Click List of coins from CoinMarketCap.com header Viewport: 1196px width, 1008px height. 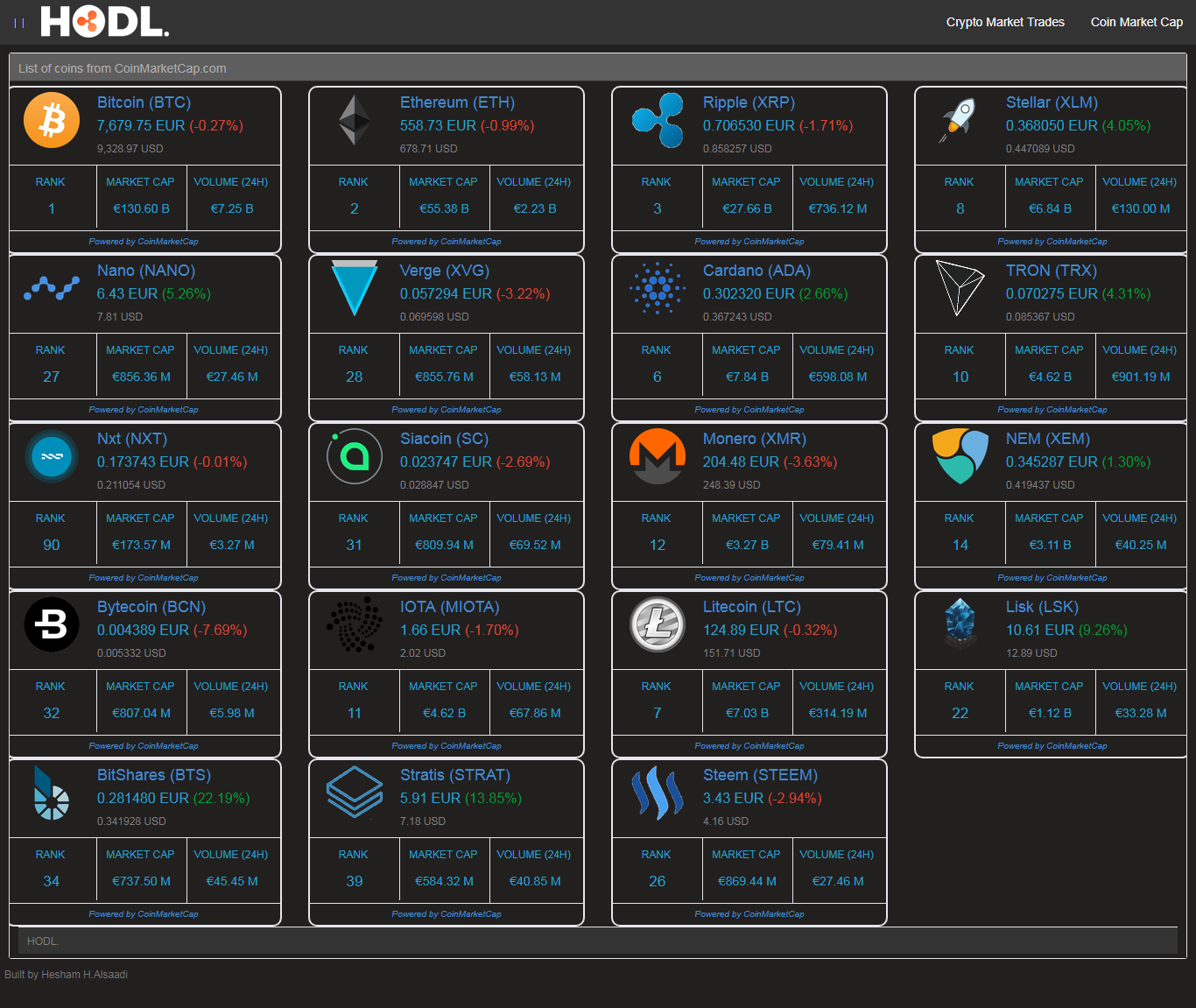(x=123, y=68)
